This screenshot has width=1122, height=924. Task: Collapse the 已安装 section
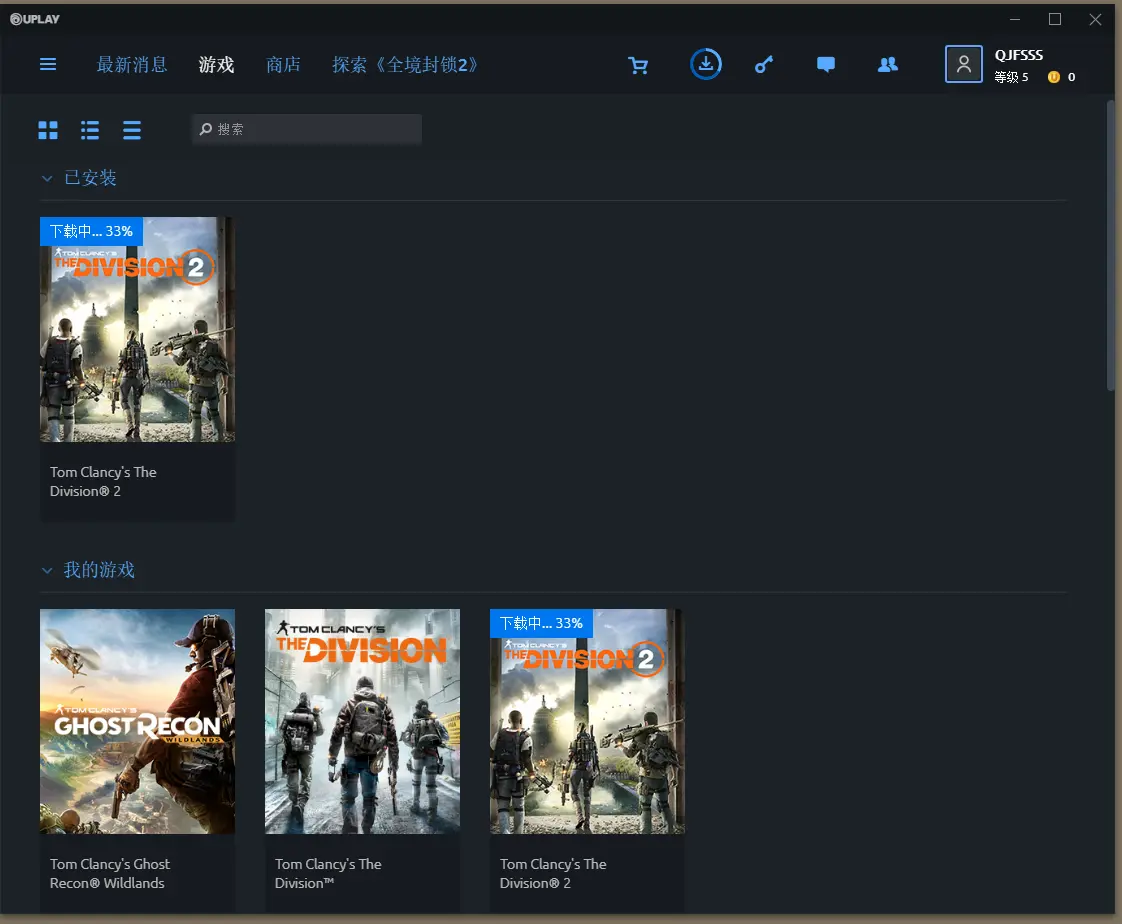coord(47,178)
